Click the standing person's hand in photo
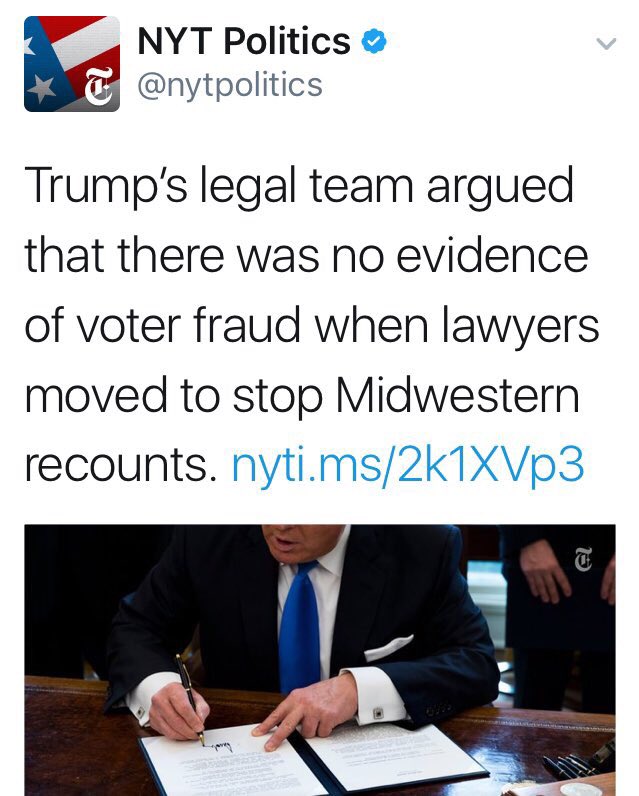Screen dimensions: 639x796 [544, 569]
